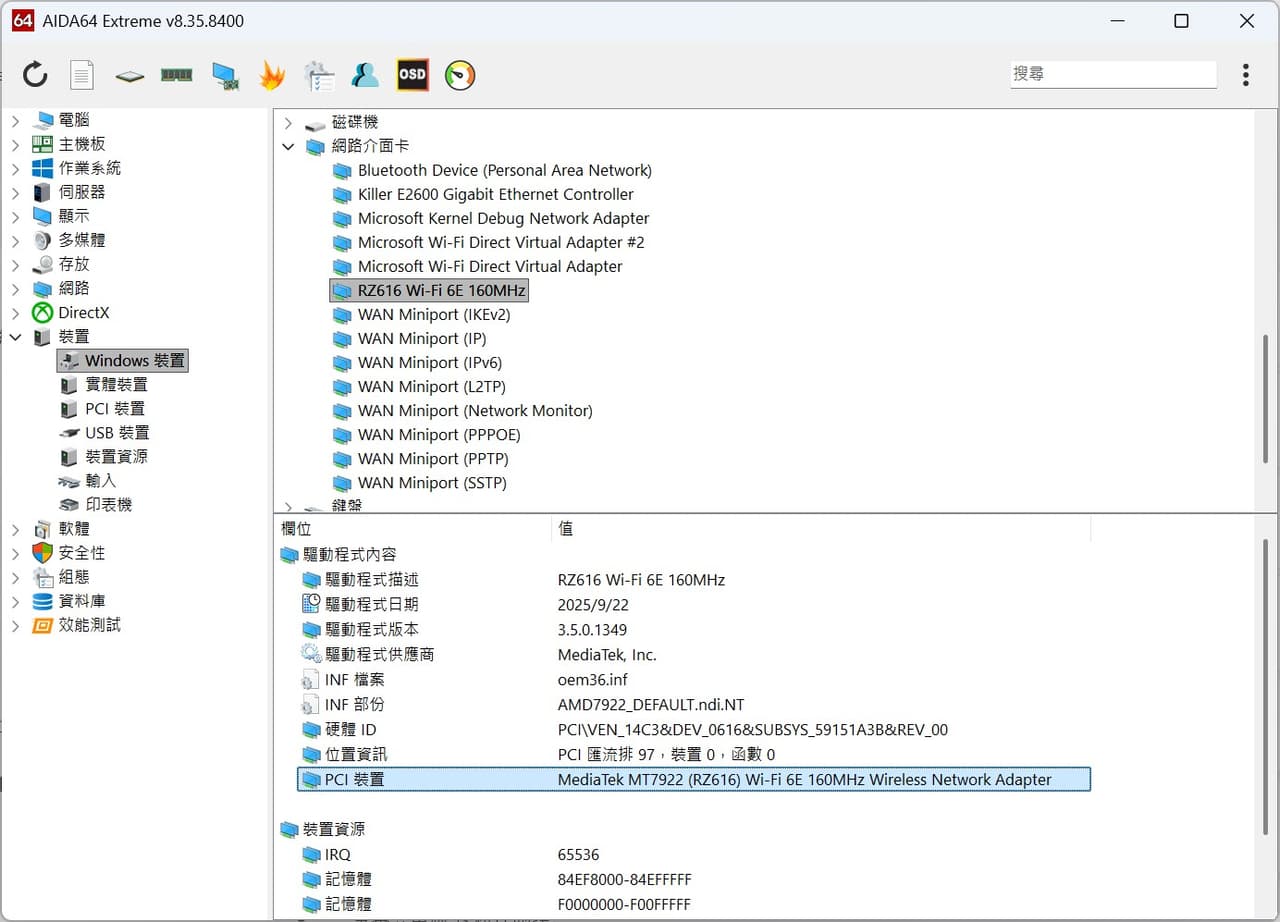Click the gauge meter toolbar icon
Screen dimensions: 1280x922
[x=460, y=75]
